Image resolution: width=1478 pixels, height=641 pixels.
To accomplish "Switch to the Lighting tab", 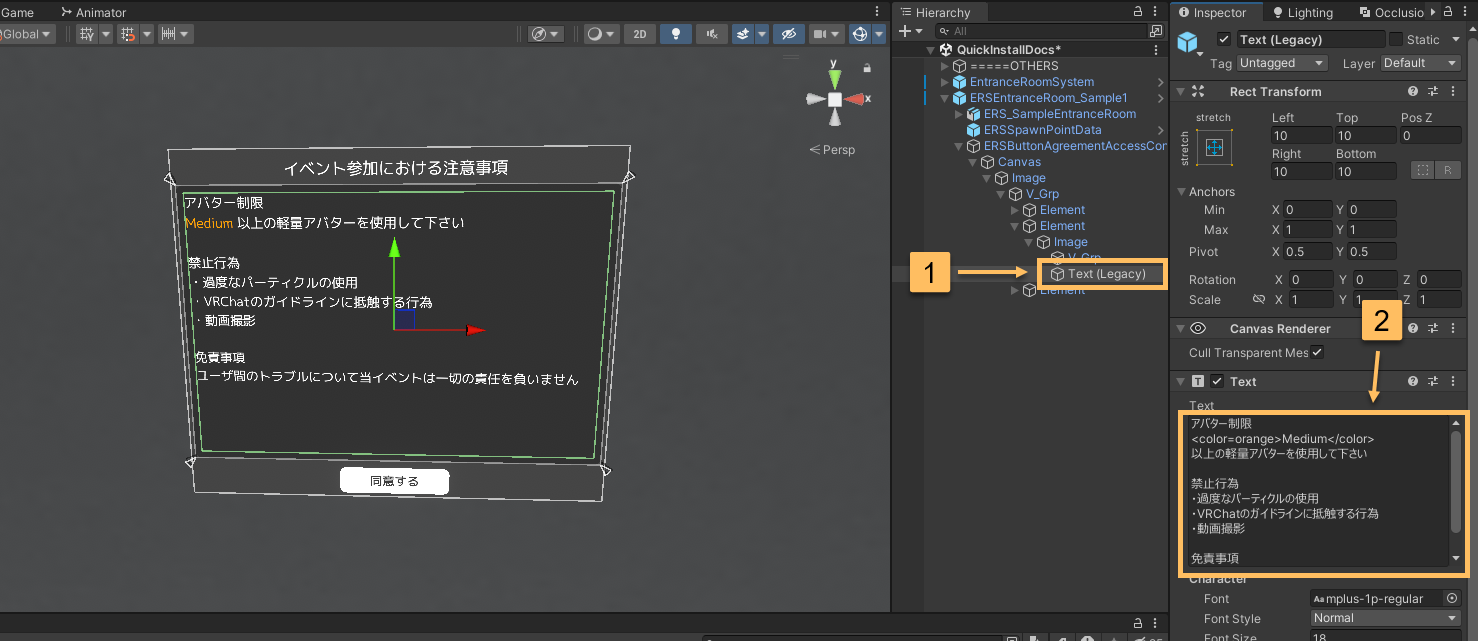I will coord(1302,12).
